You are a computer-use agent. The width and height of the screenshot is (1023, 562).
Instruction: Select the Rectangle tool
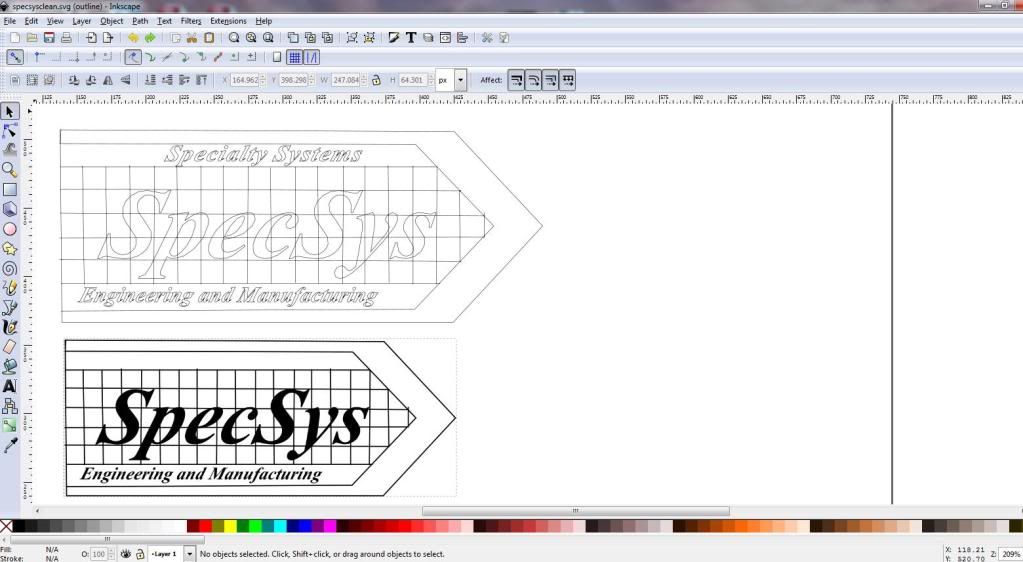coord(10,189)
